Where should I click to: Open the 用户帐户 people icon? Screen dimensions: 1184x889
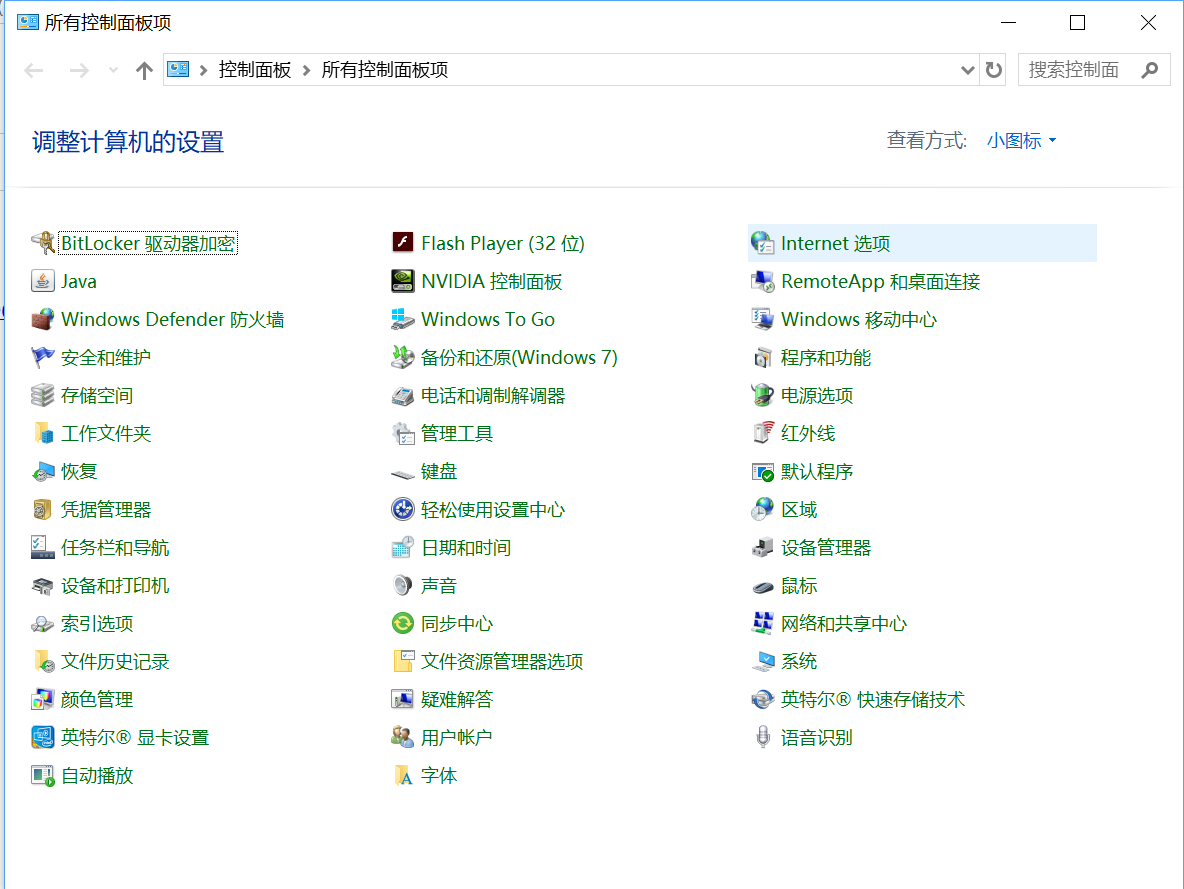click(x=402, y=737)
